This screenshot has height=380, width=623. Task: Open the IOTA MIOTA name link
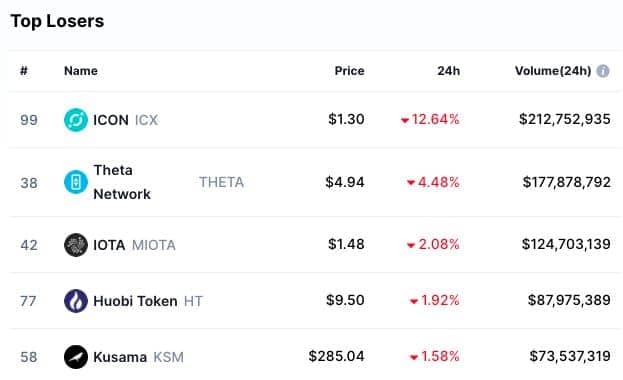134,245
